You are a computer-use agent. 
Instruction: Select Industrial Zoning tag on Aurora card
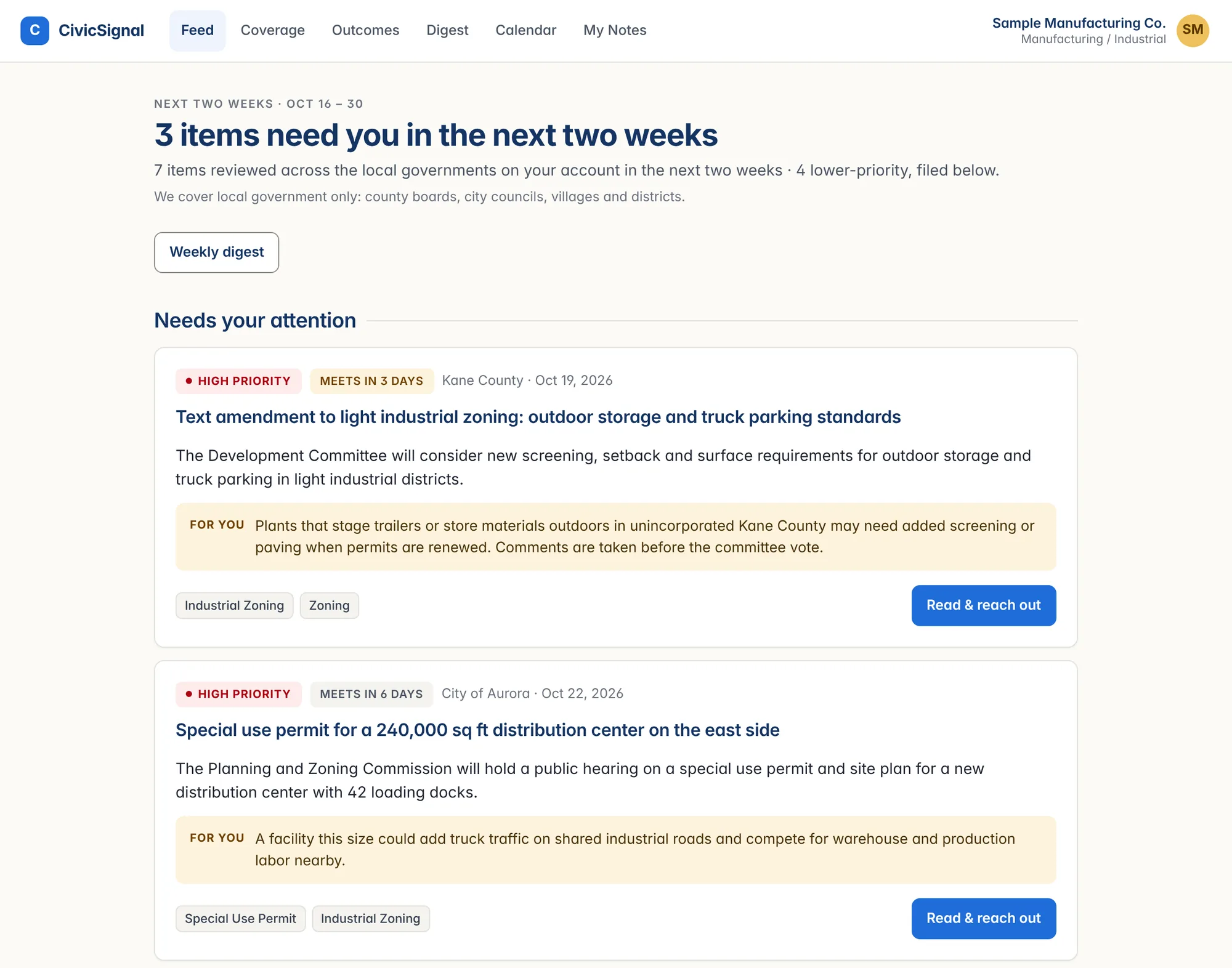point(370,918)
